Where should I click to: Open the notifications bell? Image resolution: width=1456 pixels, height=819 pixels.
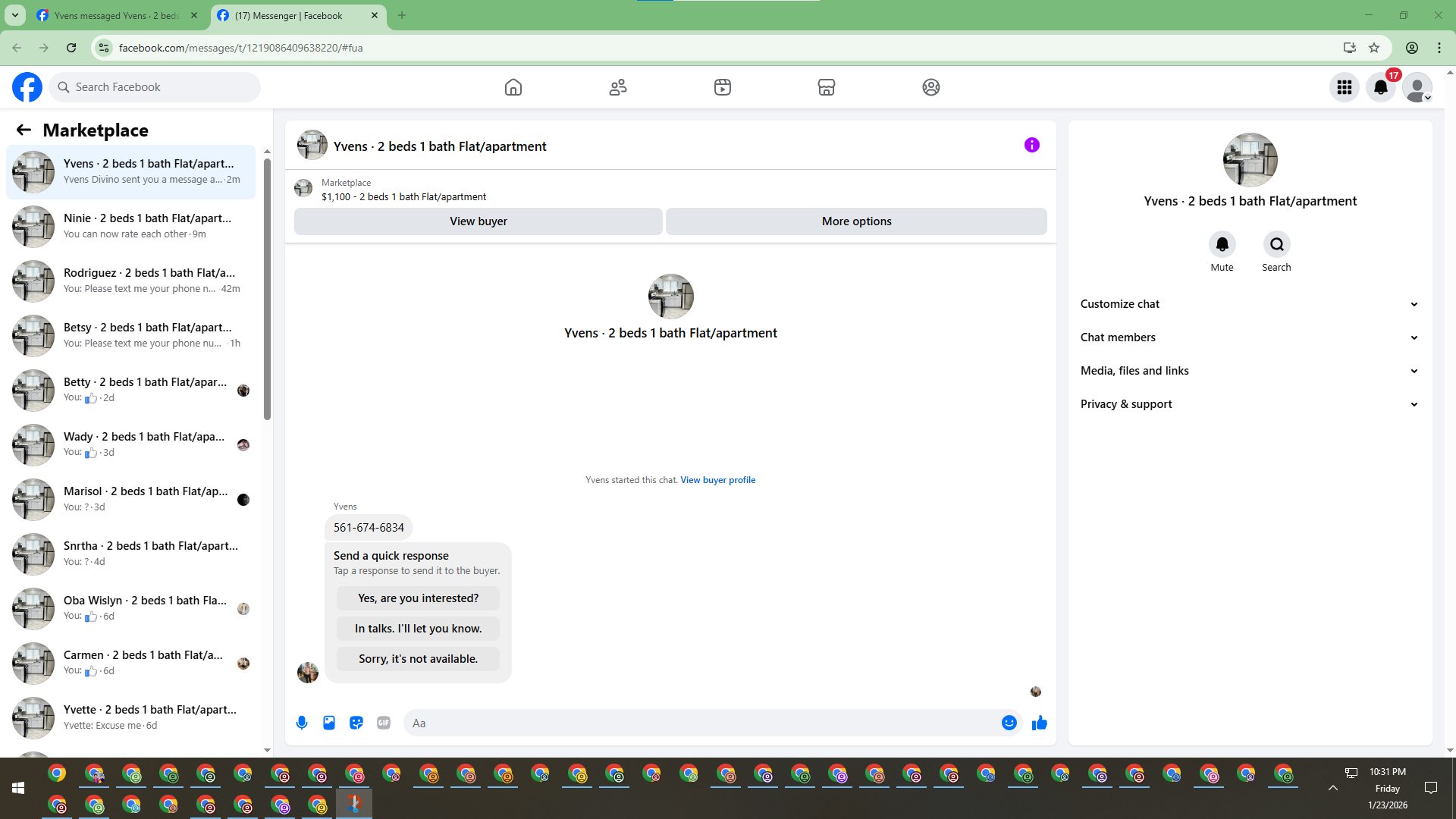1381,87
